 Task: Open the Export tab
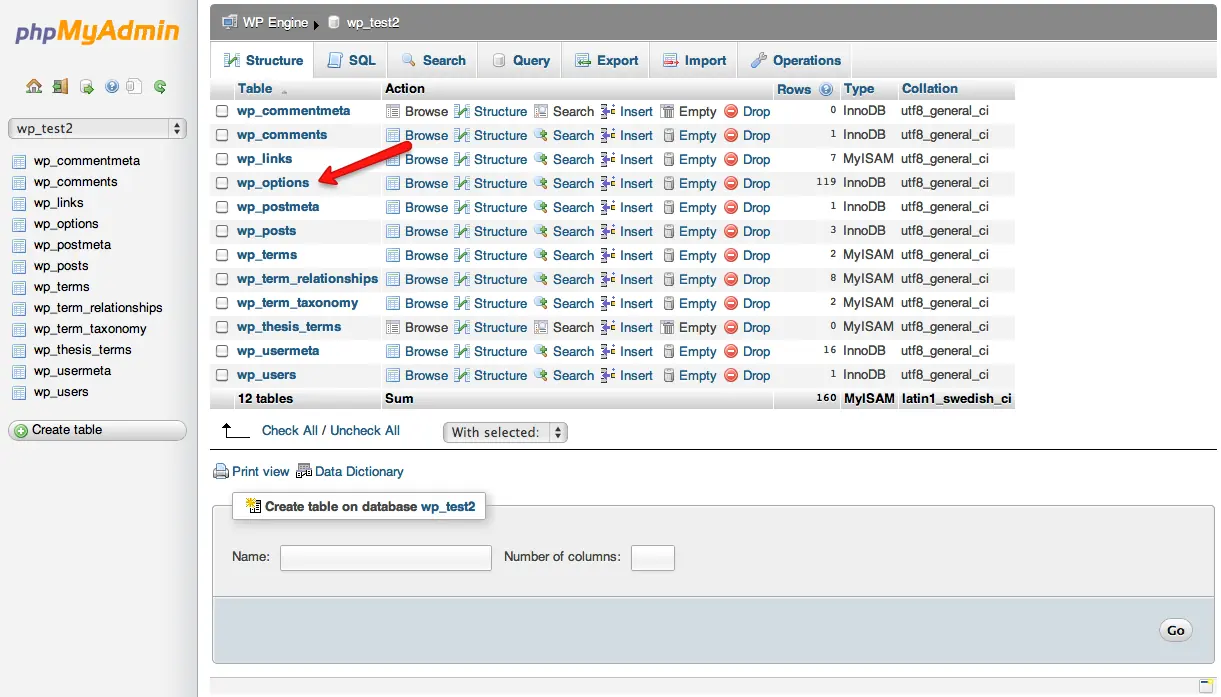606,60
